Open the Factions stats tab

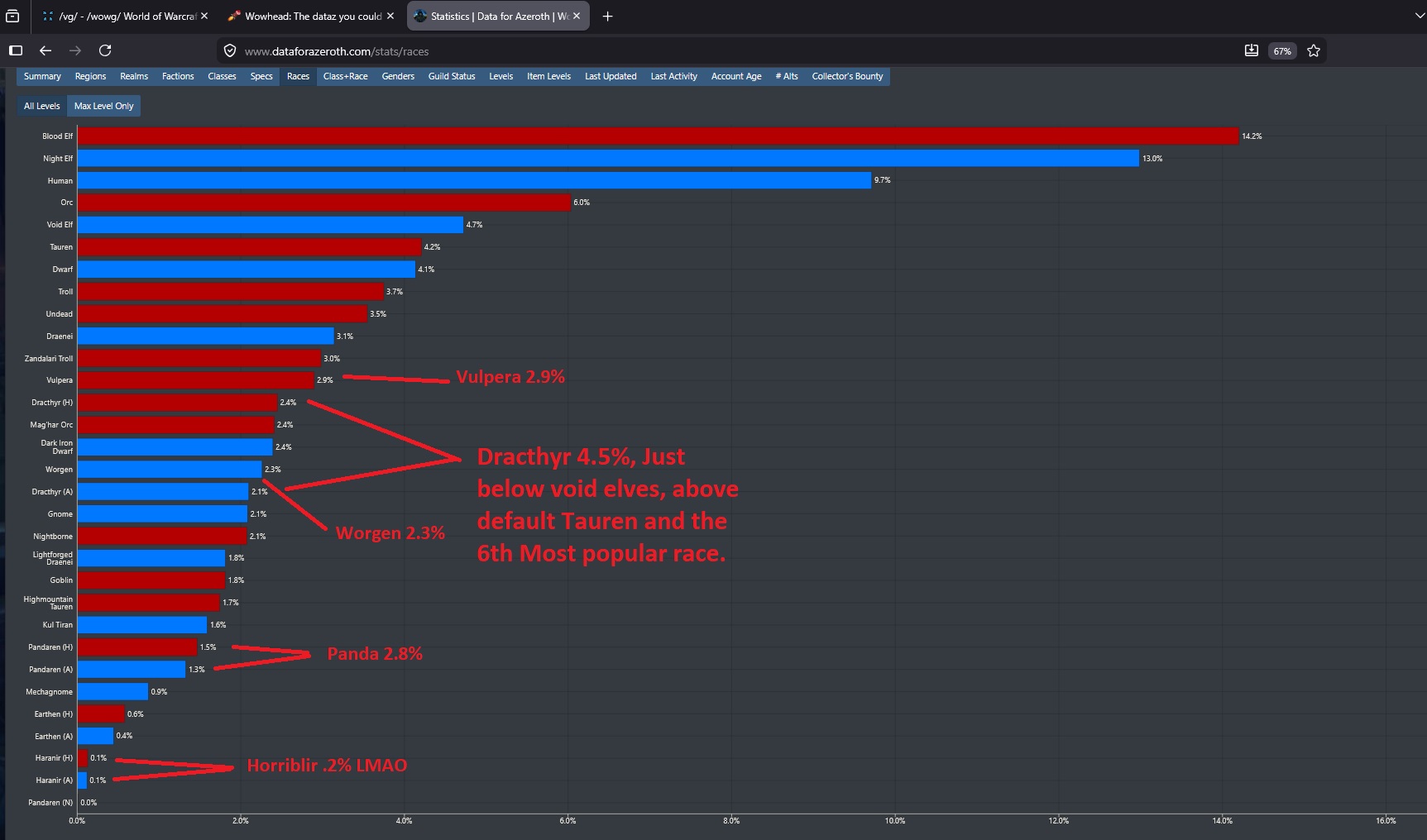(x=178, y=76)
